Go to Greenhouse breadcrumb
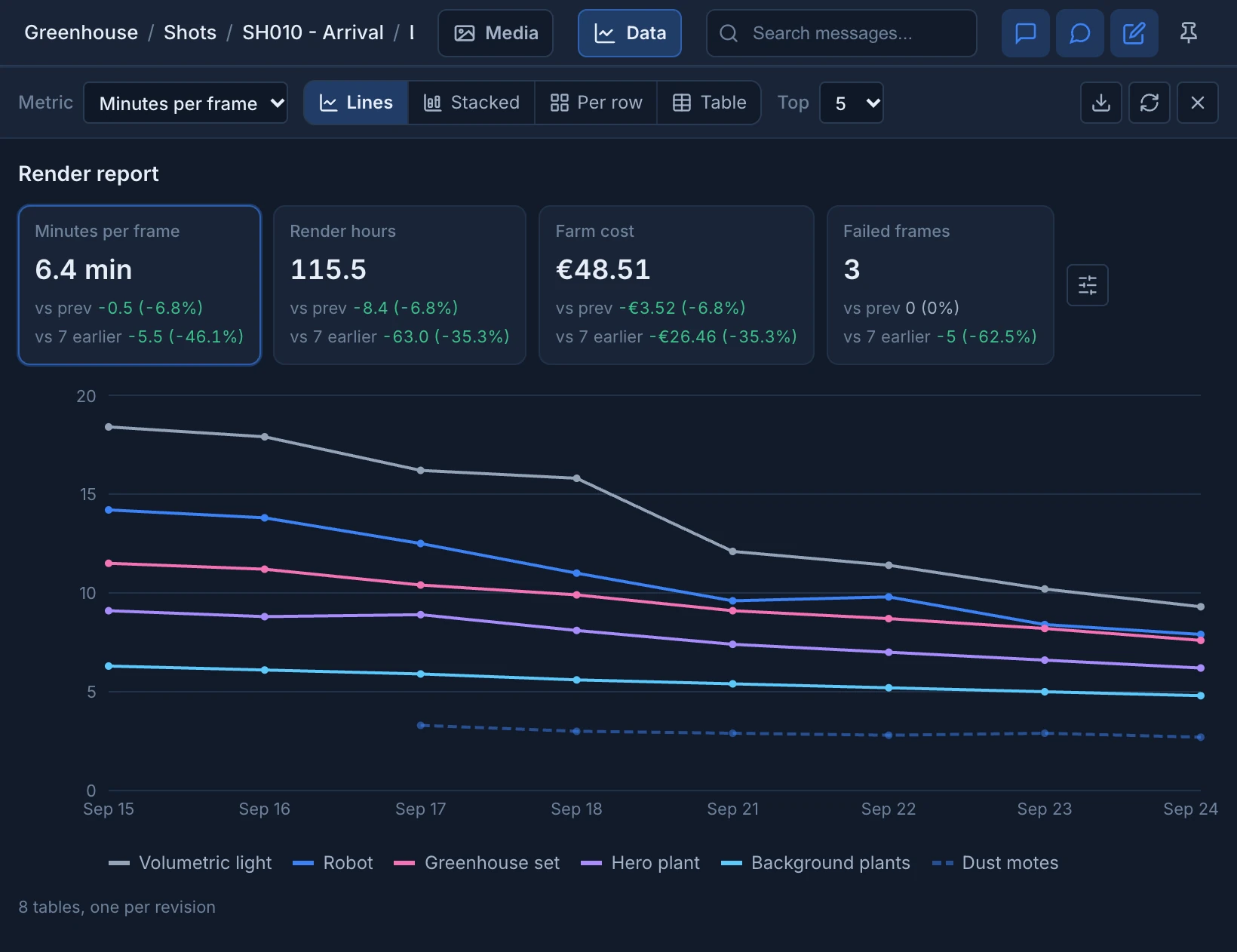This screenshot has height=952, width=1237. (81, 32)
